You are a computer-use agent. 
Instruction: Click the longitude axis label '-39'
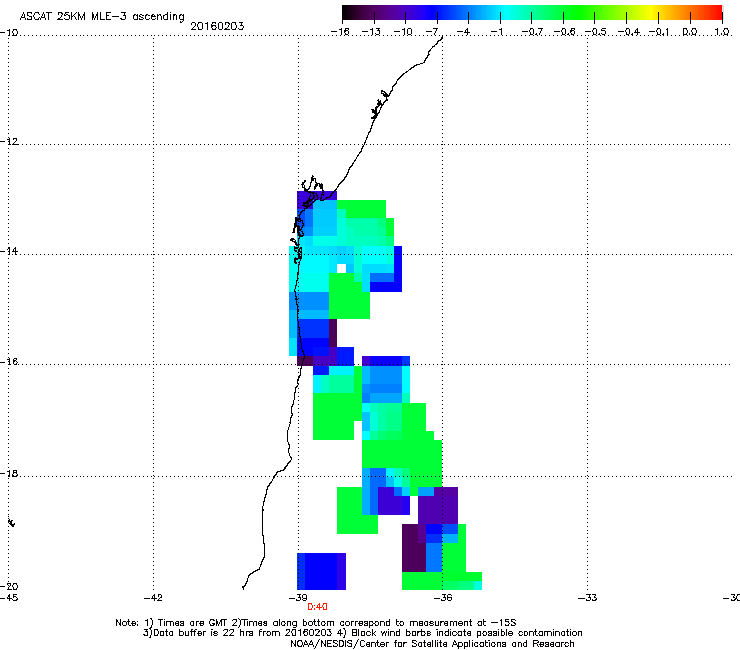(x=298, y=598)
